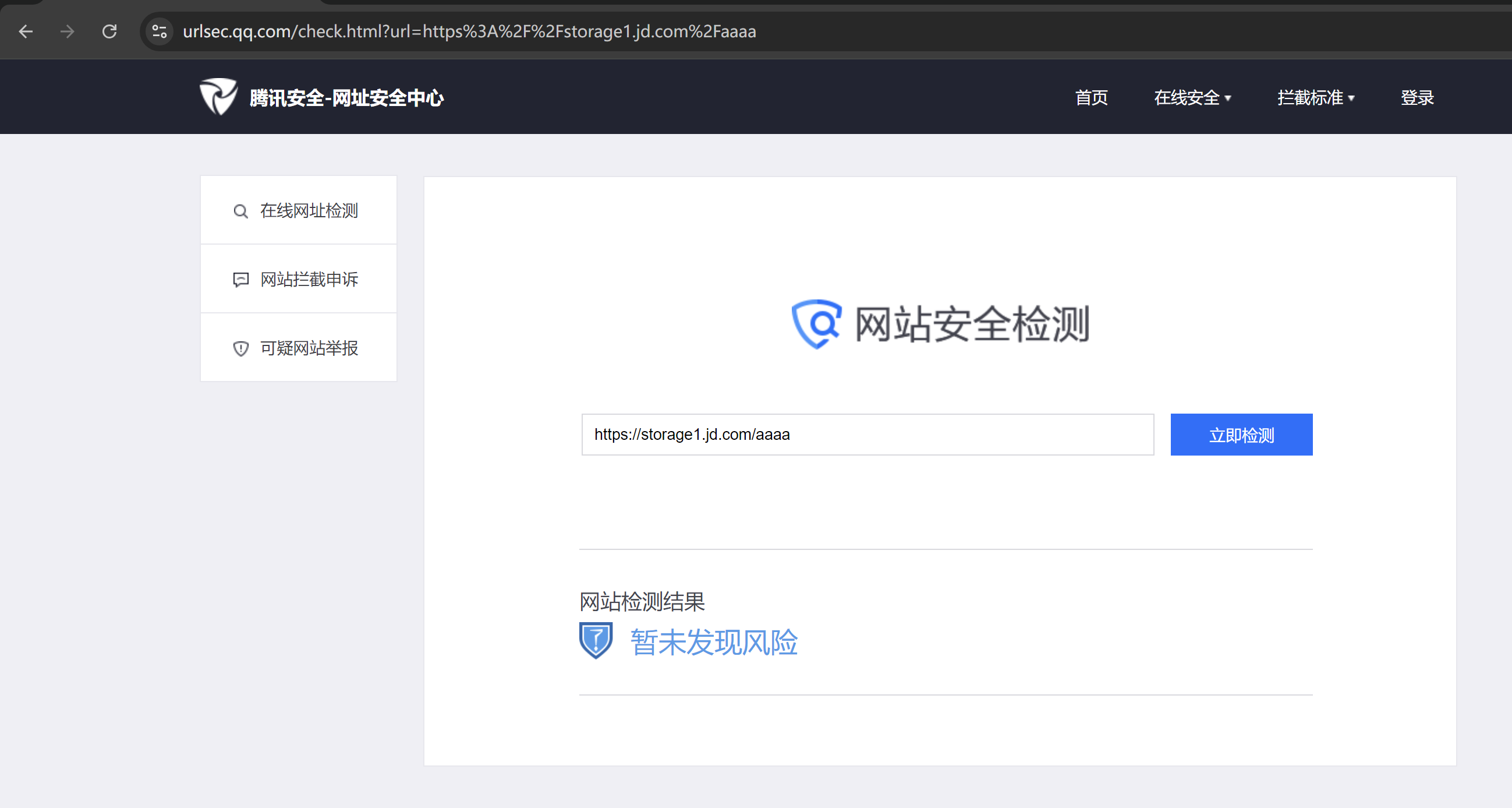Click the shield icon beside 可疑网站举报
Image resolution: width=1512 pixels, height=808 pixels.
click(240, 348)
